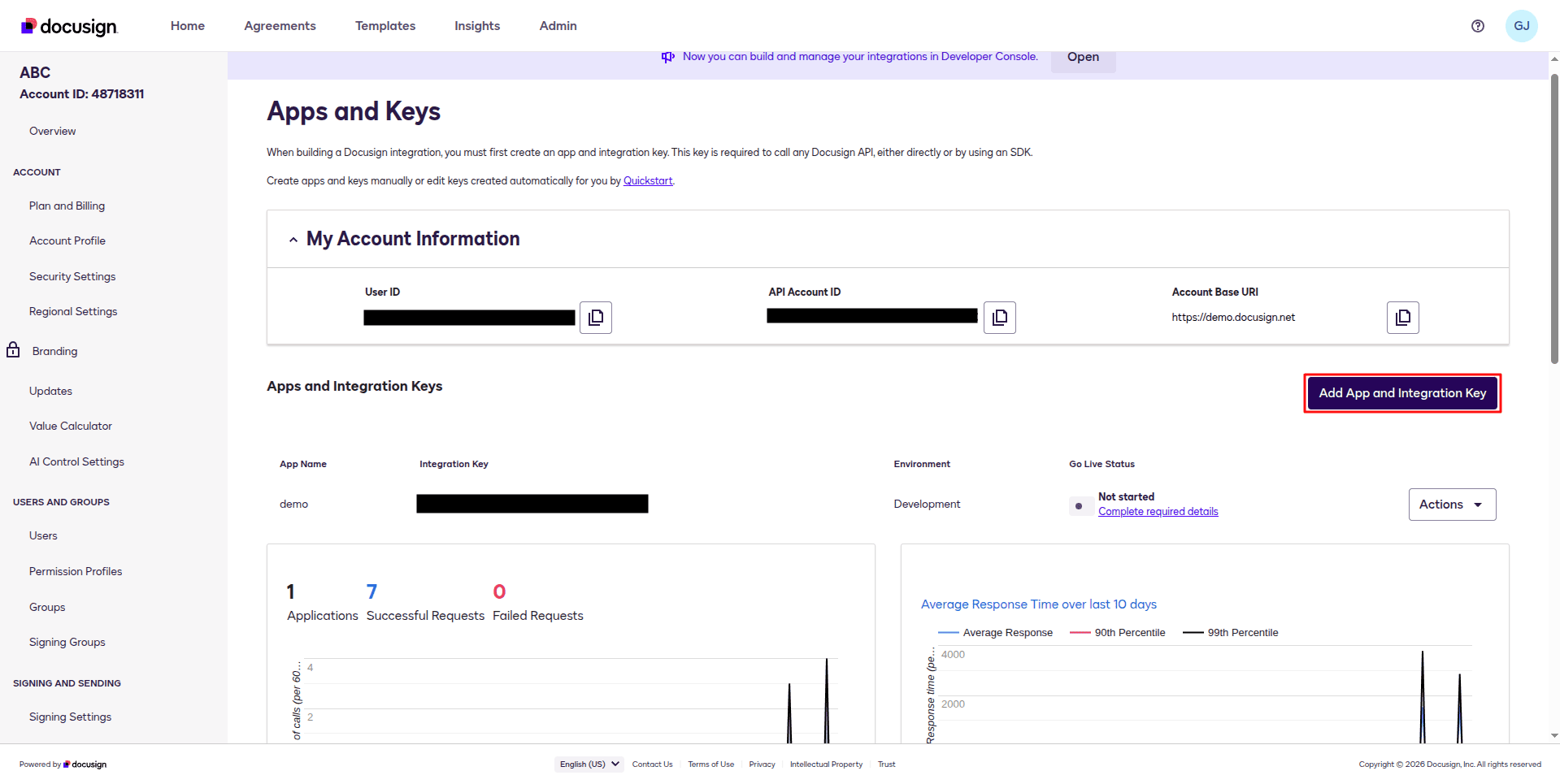This screenshot has height=784, width=1560.
Task: Open the Admin tab
Action: [558, 26]
